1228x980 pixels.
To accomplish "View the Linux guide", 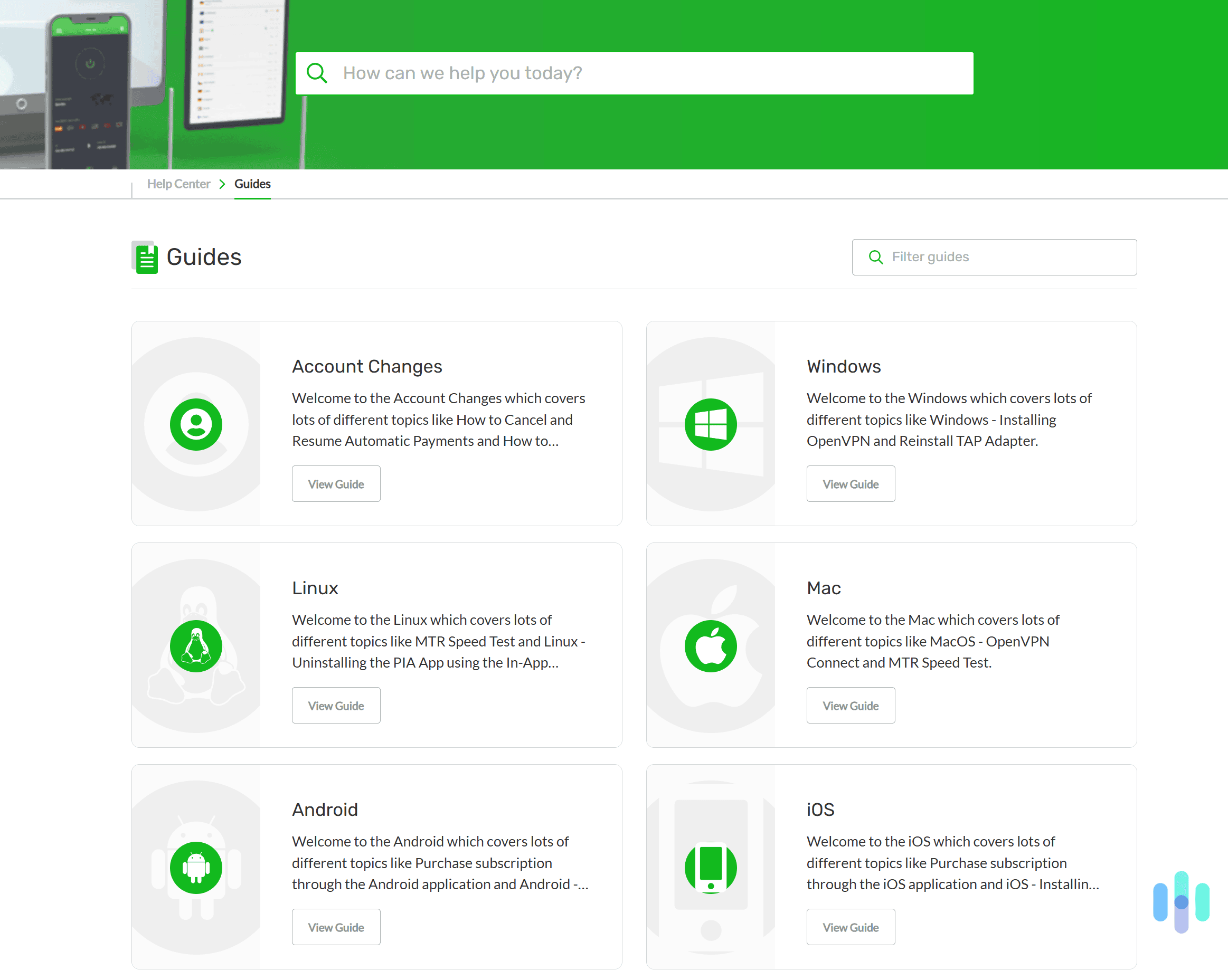I will coord(335,705).
